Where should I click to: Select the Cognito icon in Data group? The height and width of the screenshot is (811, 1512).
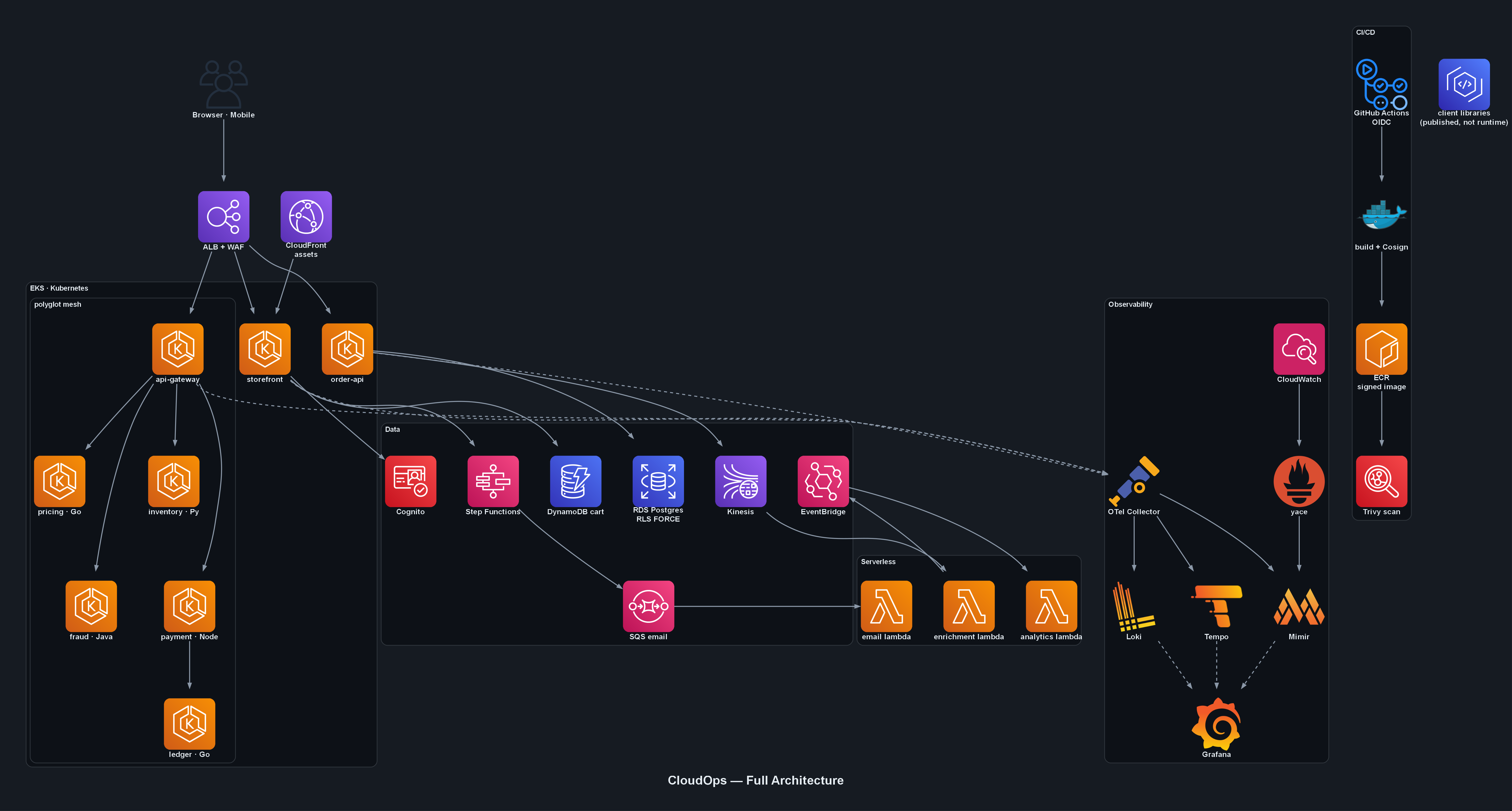[x=410, y=481]
